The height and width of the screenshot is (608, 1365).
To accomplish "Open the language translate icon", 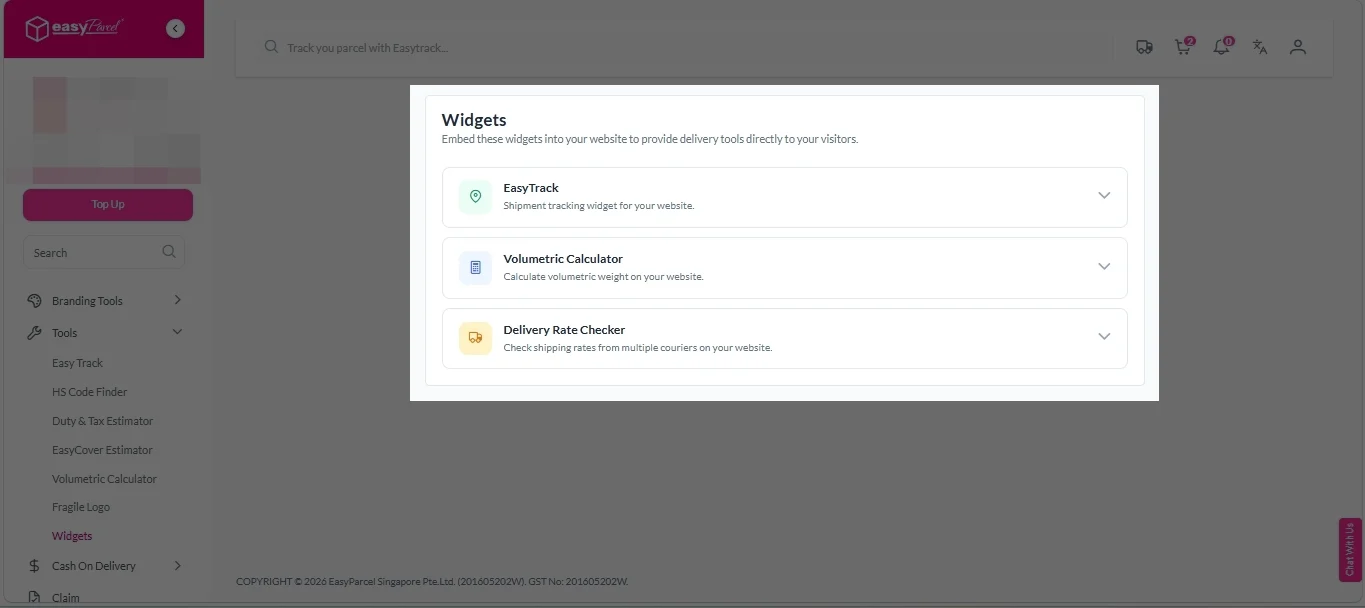I will 1260,47.
